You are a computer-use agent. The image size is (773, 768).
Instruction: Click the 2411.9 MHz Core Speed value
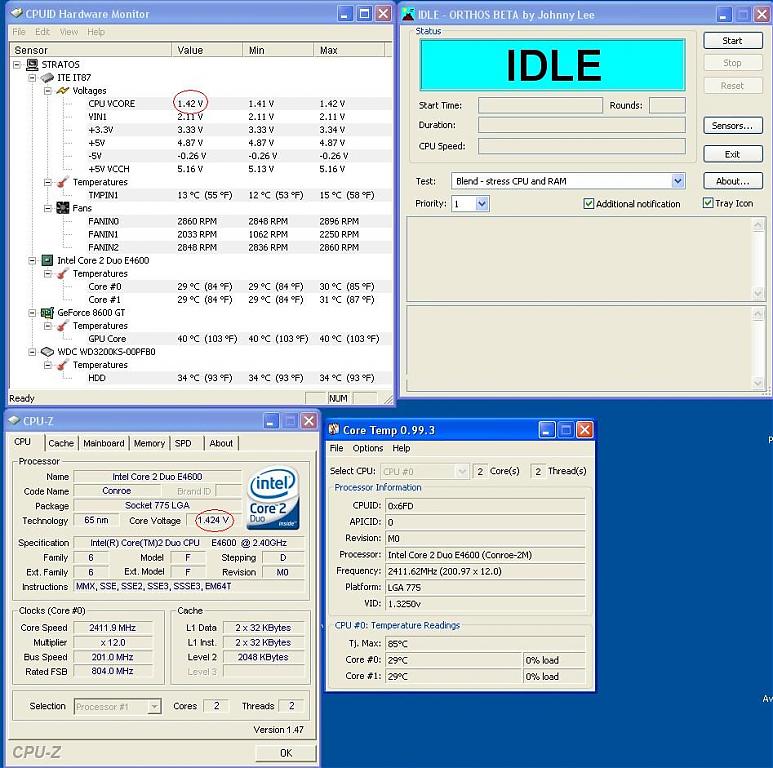[x=112, y=628]
